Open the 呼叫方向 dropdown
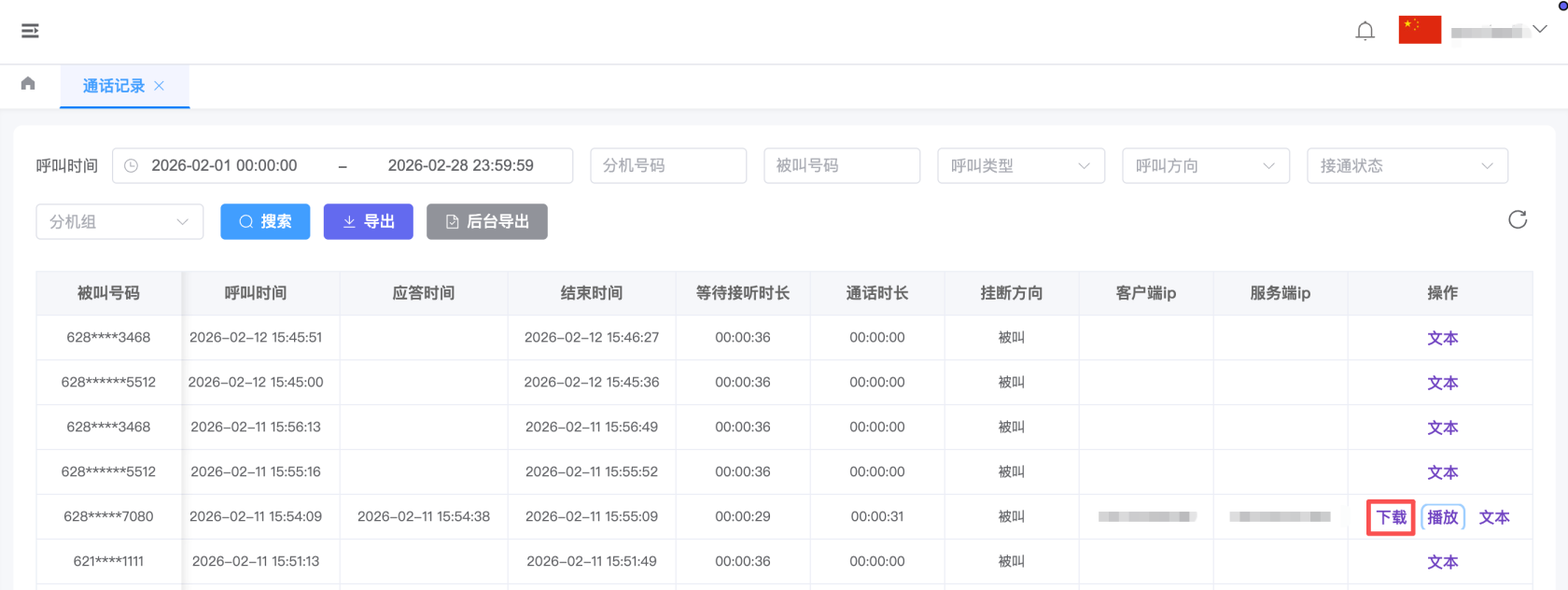The image size is (1568, 590). click(1205, 166)
